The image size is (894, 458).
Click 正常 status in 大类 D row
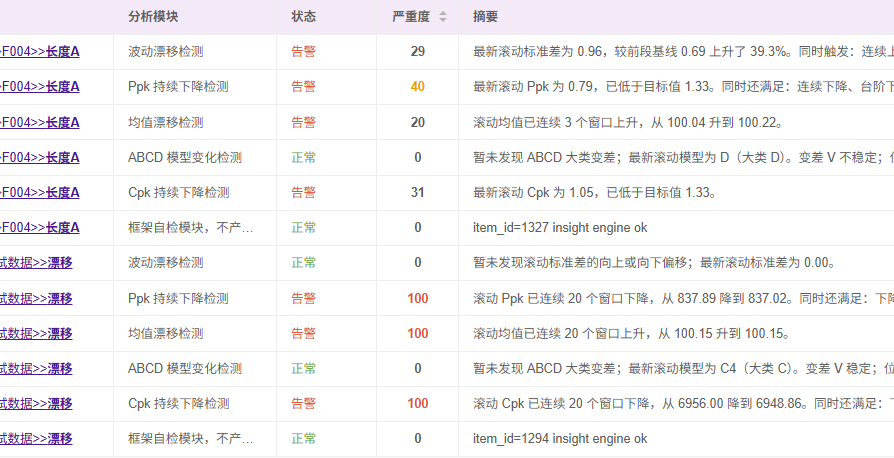pos(303,157)
